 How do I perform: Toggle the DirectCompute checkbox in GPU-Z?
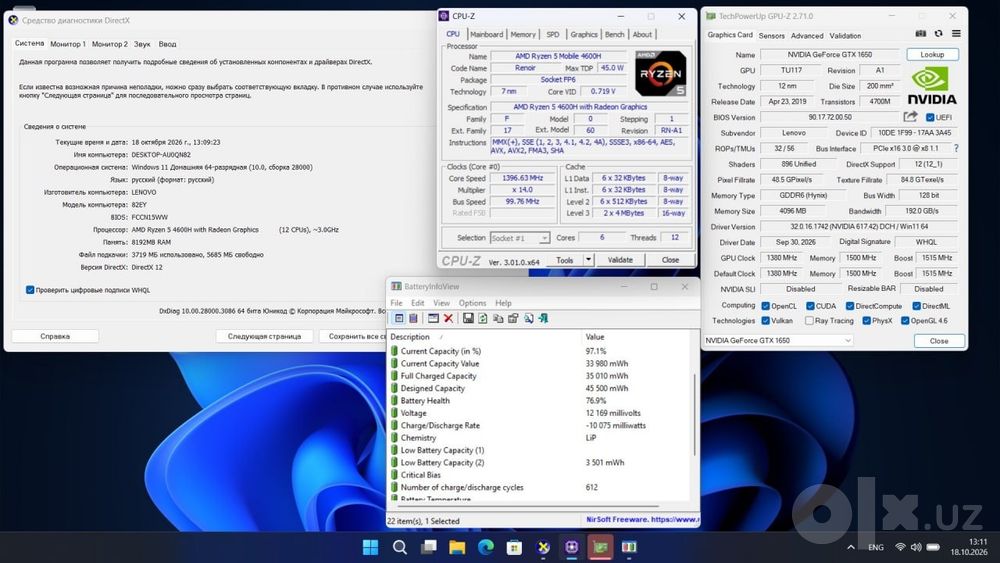850,306
